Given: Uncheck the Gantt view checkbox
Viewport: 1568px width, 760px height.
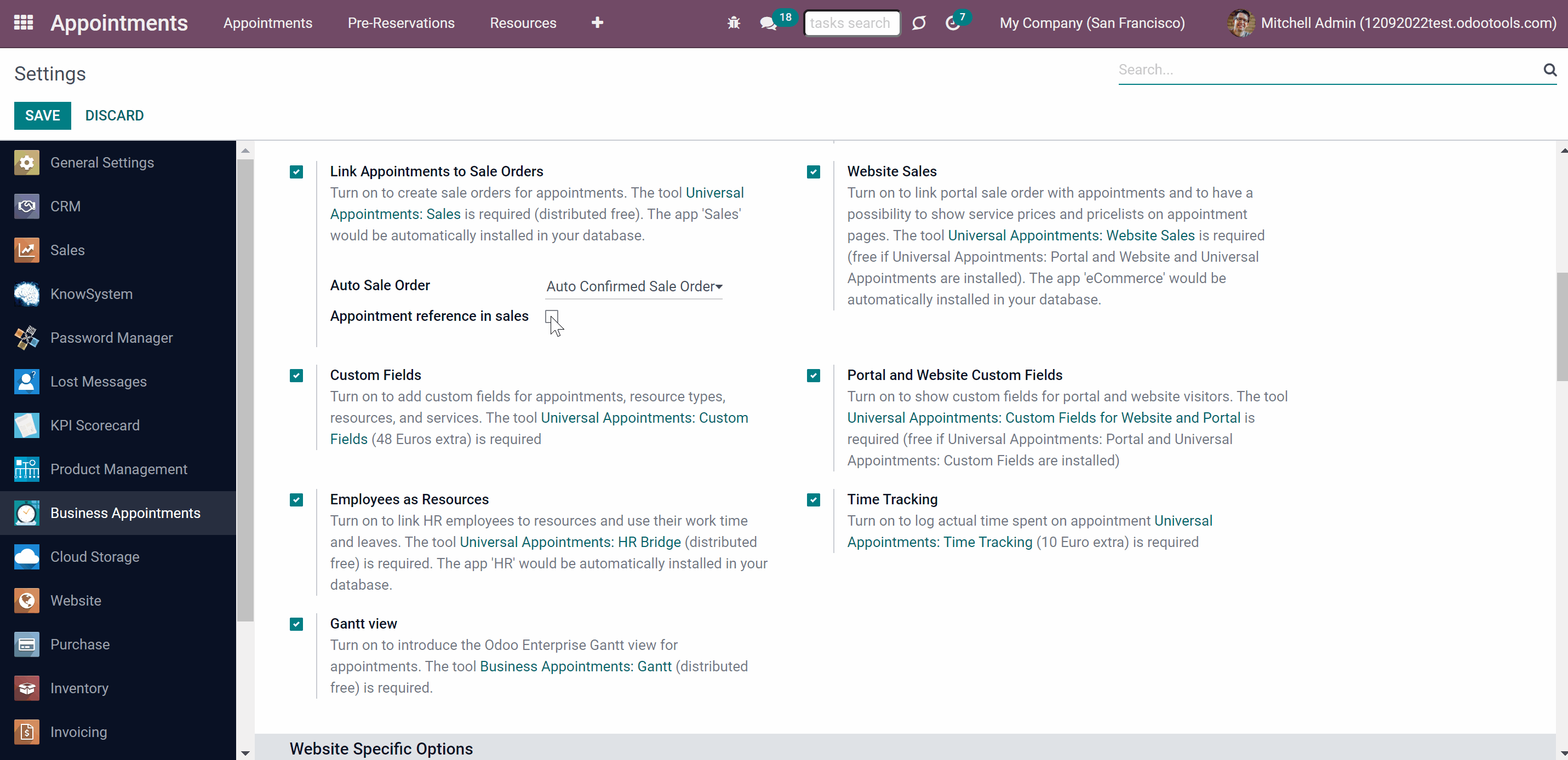Looking at the screenshot, I should pyautogui.click(x=296, y=624).
